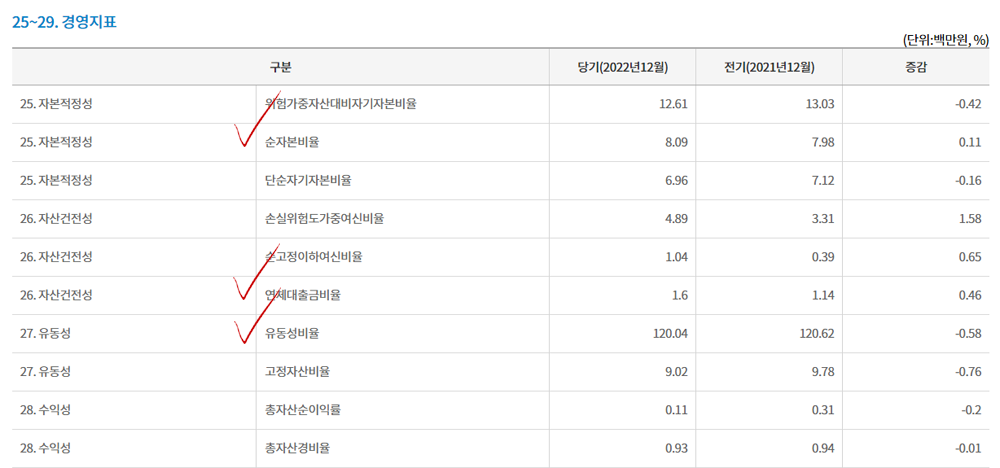Screen dimensions: 1000x468
Task: Select the 순고정이하여신비율 row label
Action: 313,257
